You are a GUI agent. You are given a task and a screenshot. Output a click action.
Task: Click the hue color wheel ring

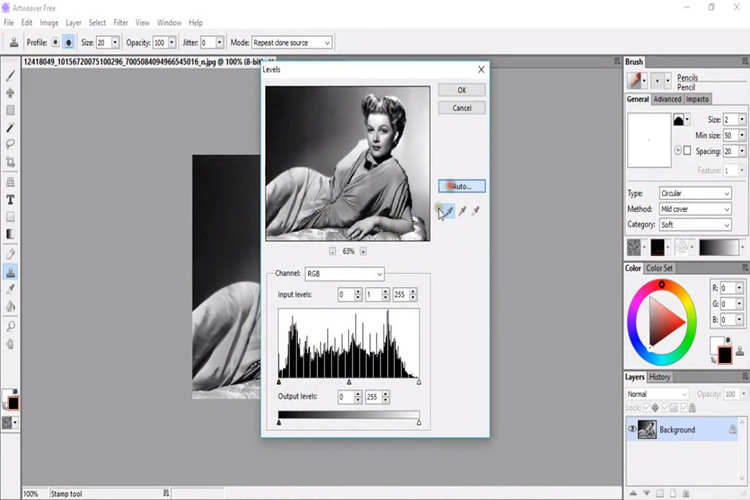[662, 285]
